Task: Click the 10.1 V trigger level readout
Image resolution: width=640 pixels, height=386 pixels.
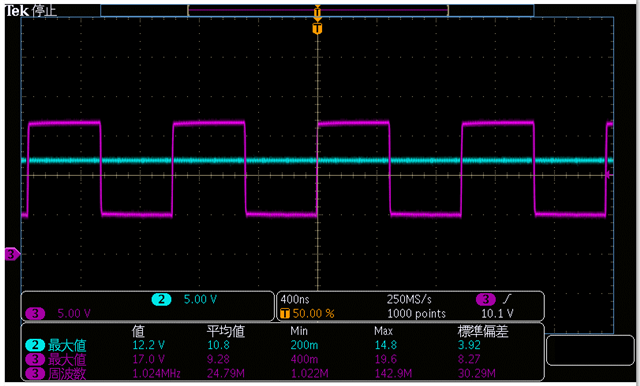Action: point(497,313)
